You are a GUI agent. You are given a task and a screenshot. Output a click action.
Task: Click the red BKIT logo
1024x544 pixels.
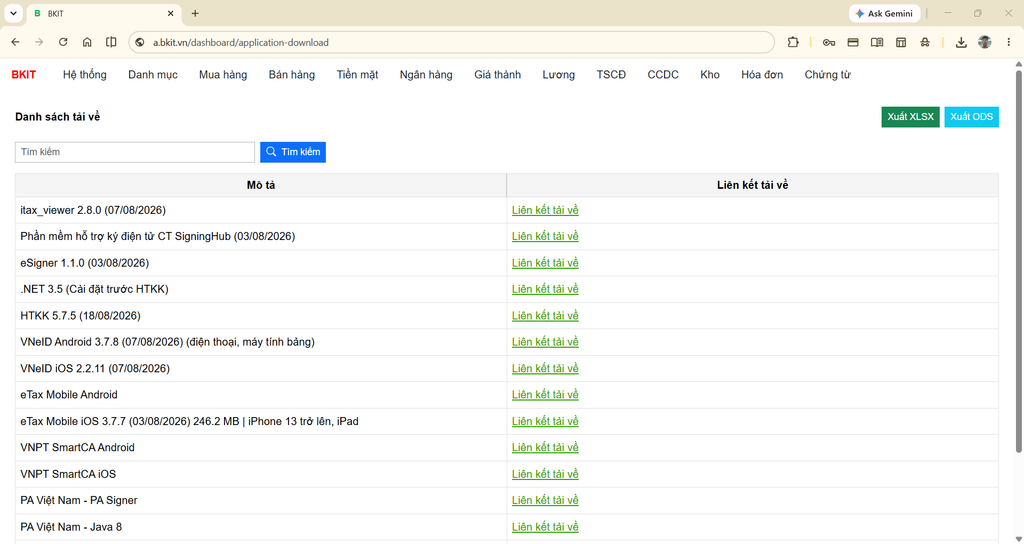(24, 75)
